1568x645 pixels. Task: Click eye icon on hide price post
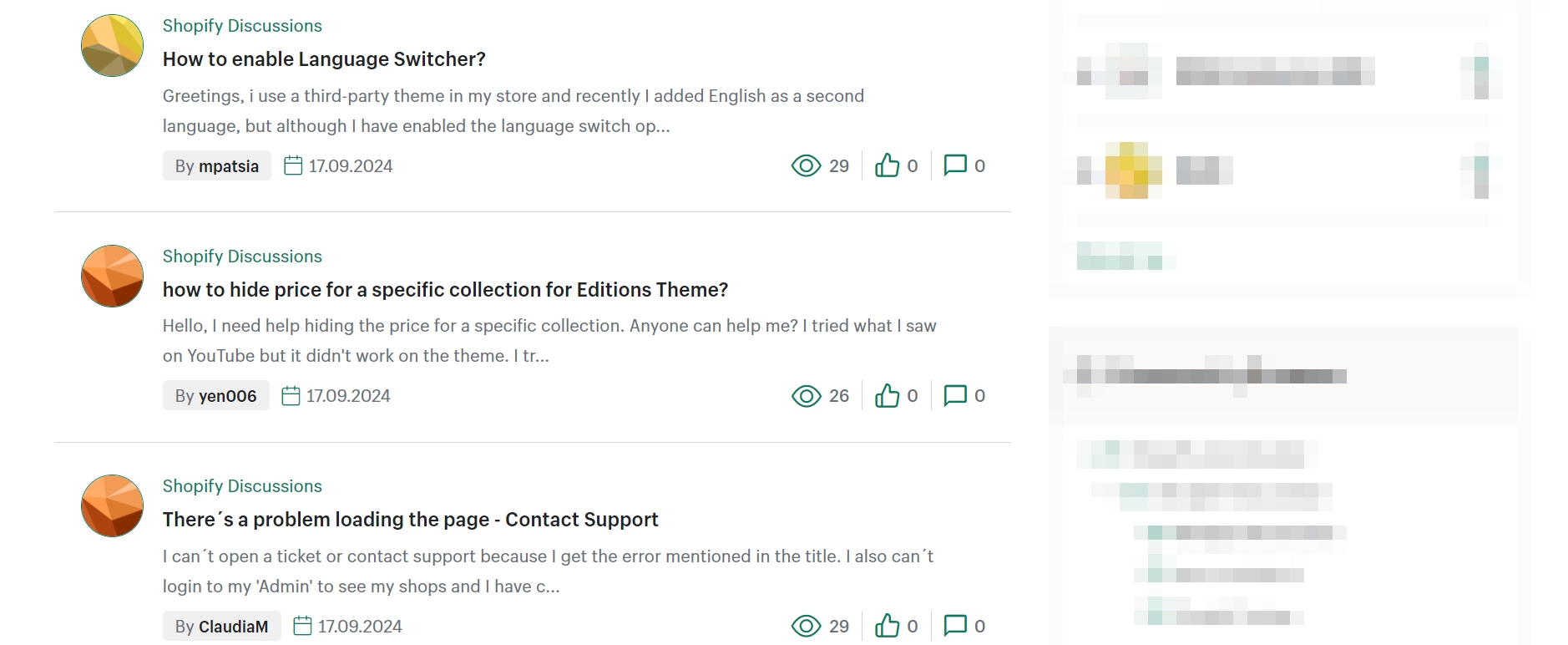[806, 396]
